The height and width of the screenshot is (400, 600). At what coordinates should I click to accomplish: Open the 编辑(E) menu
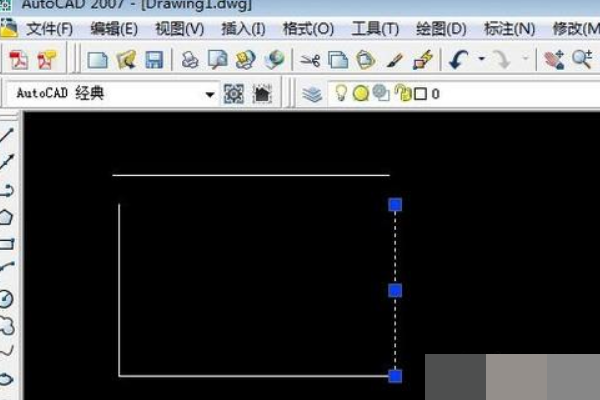114,29
